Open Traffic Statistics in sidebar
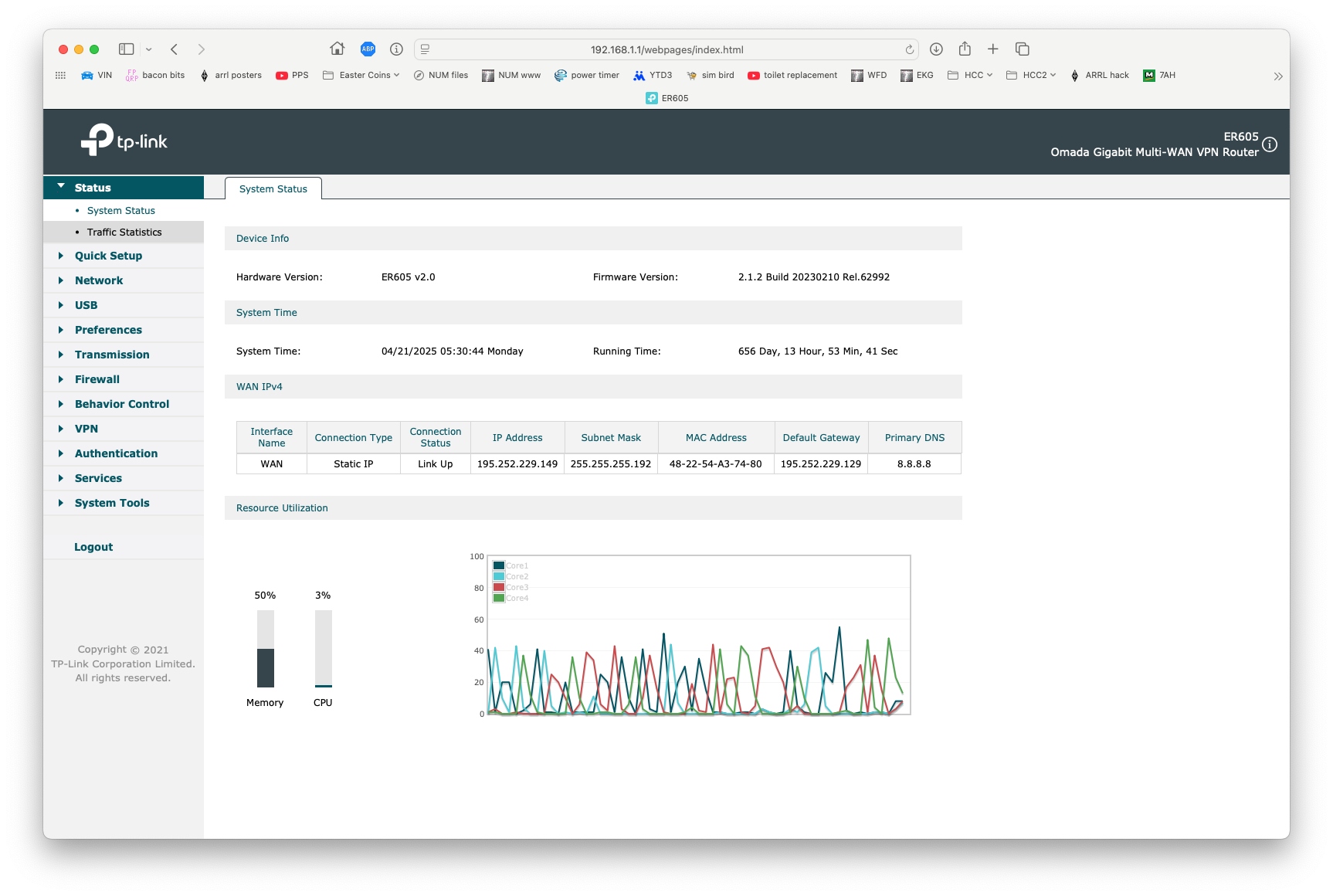 (124, 232)
